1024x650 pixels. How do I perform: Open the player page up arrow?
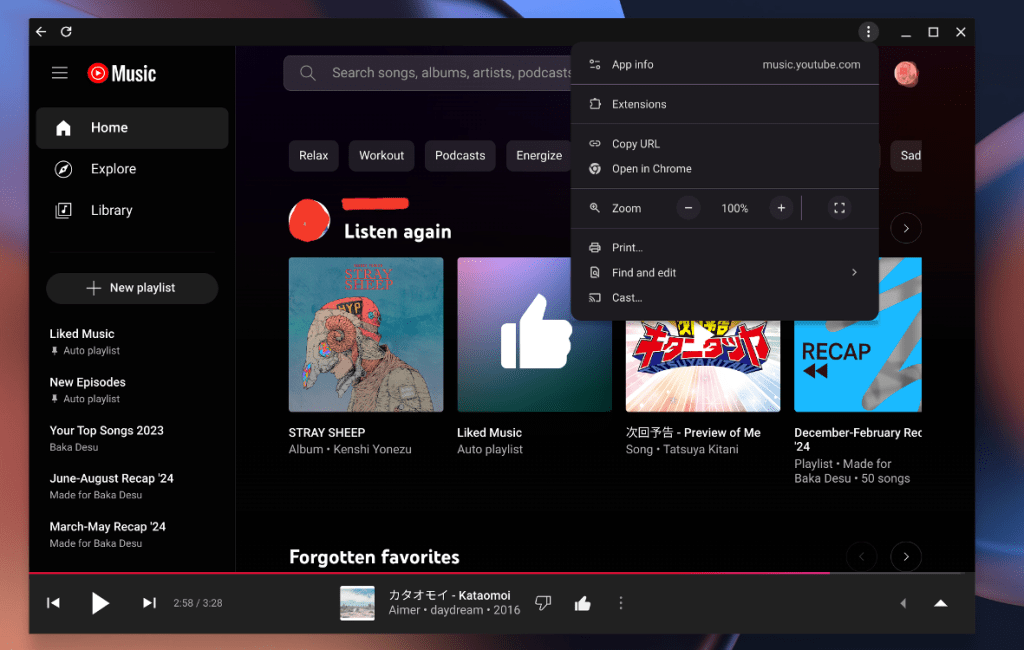coord(940,603)
